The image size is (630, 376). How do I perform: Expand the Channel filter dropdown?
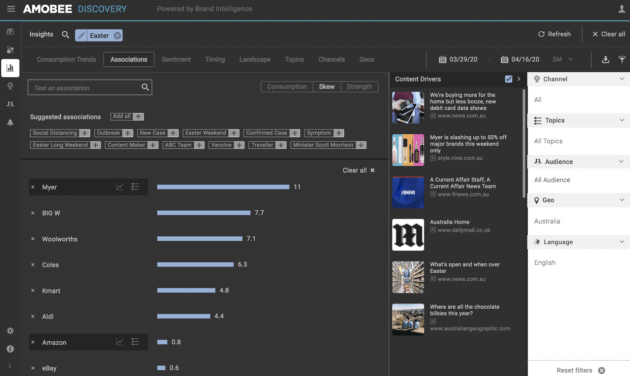(x=621, y=79)
